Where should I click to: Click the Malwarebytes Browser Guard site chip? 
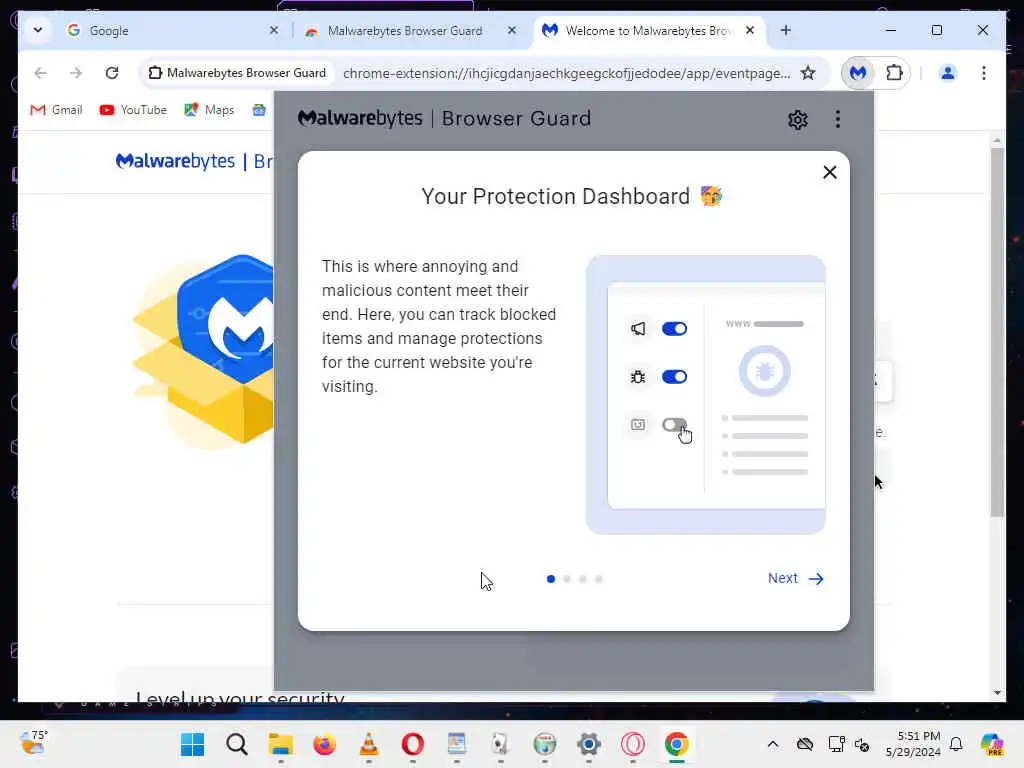tap(238, 73)
